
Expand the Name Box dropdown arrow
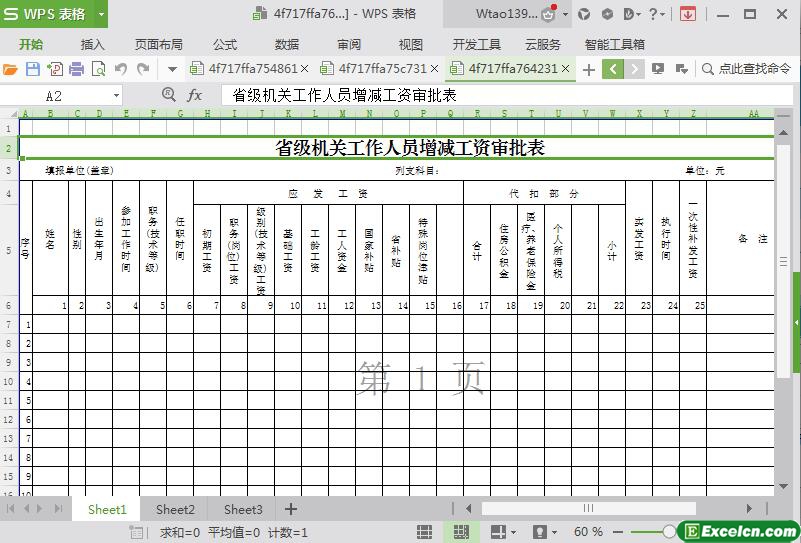click(x=116, y=96)
